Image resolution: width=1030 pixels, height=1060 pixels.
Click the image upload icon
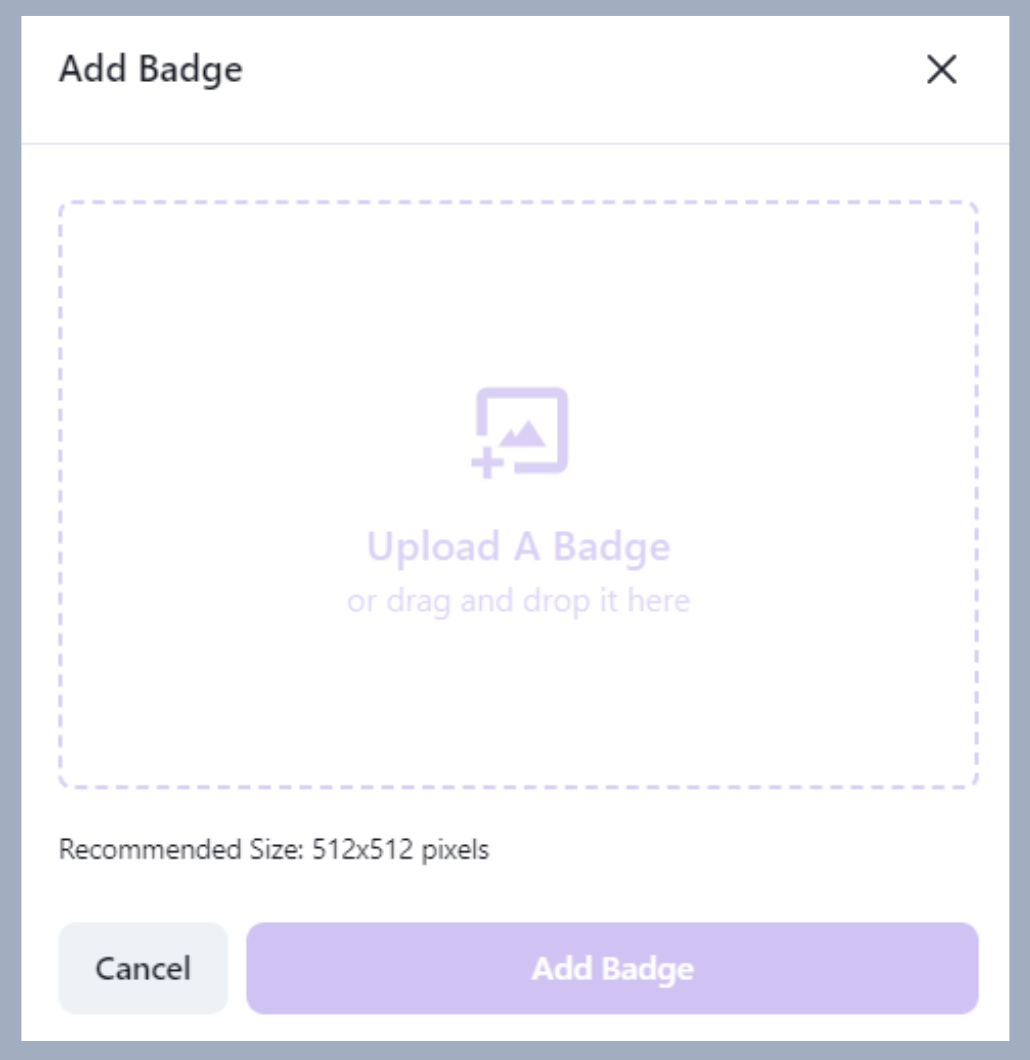[519, 433]
